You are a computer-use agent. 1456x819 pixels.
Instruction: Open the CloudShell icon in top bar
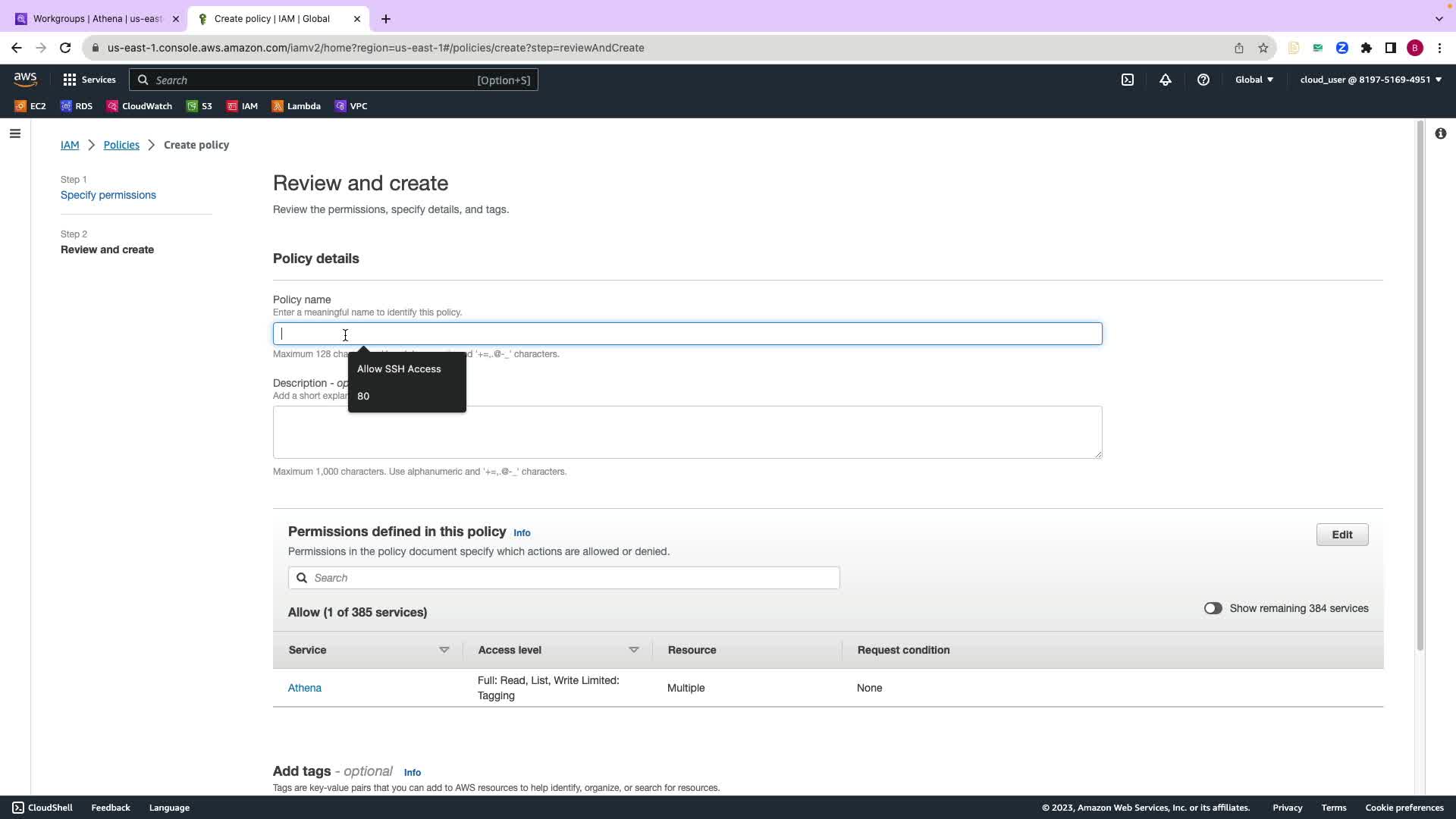pos(1128,80)
